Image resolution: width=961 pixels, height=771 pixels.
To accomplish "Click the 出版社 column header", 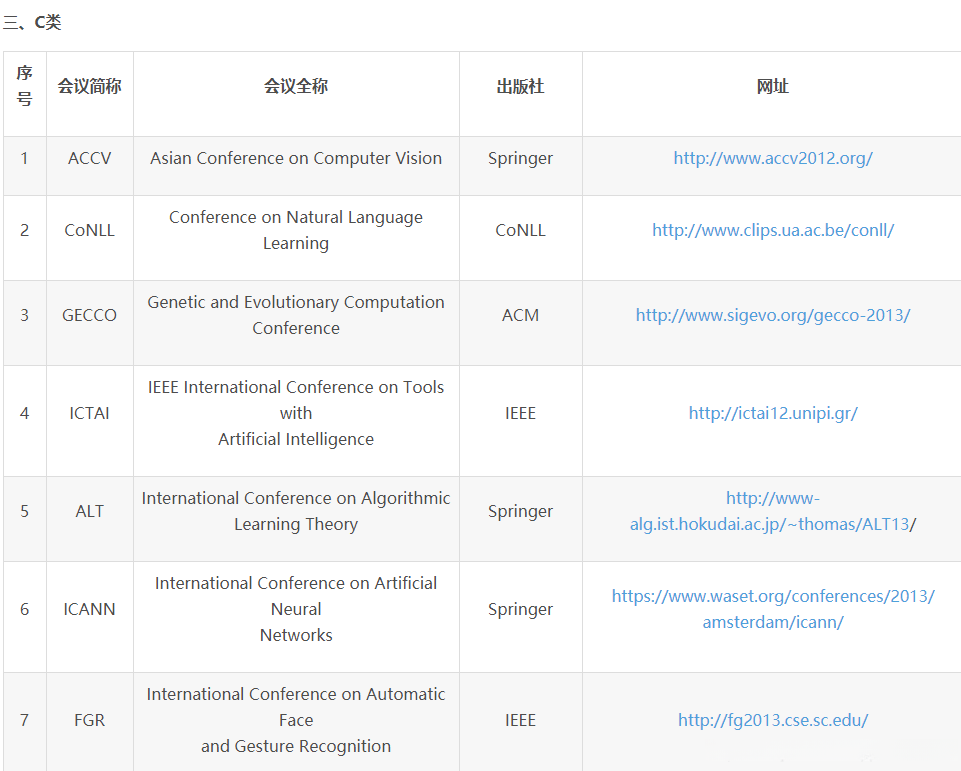I will click(520, 87).
